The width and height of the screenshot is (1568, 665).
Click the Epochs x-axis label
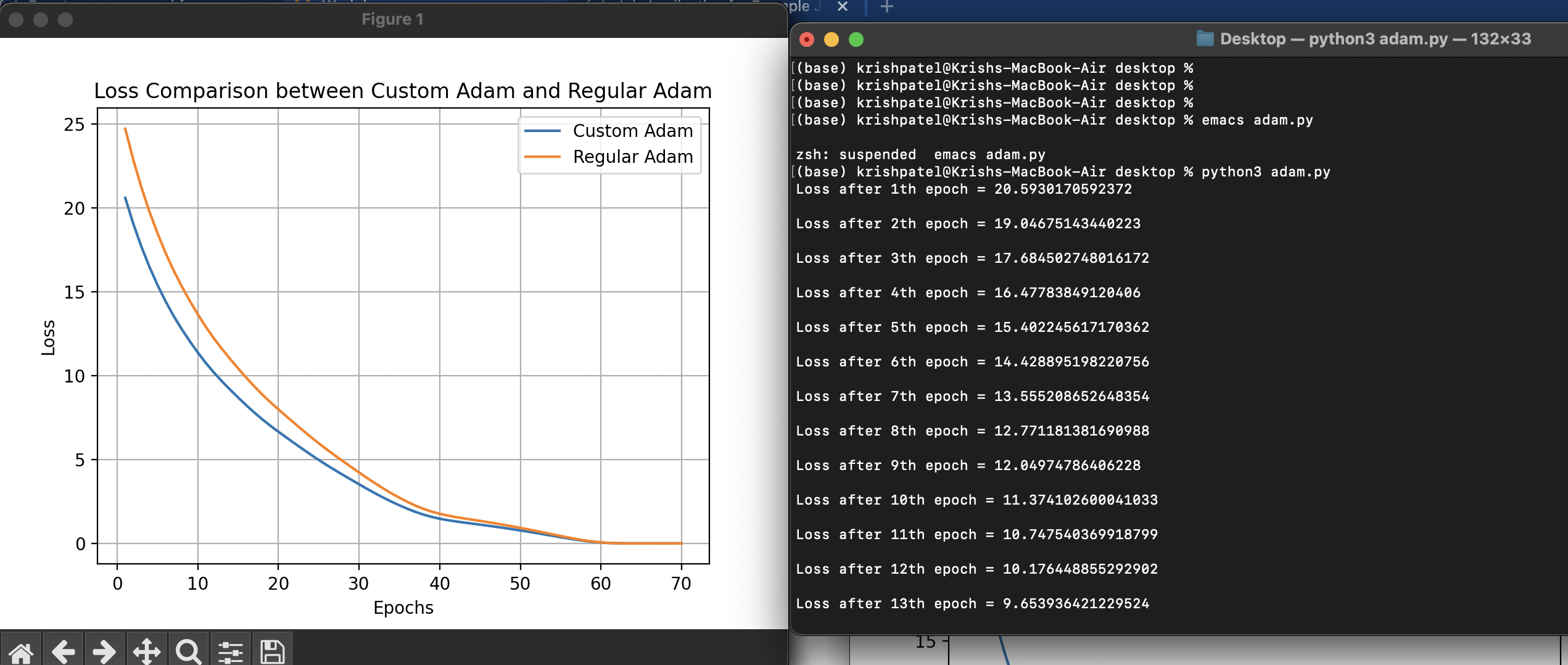click(403, 608)
